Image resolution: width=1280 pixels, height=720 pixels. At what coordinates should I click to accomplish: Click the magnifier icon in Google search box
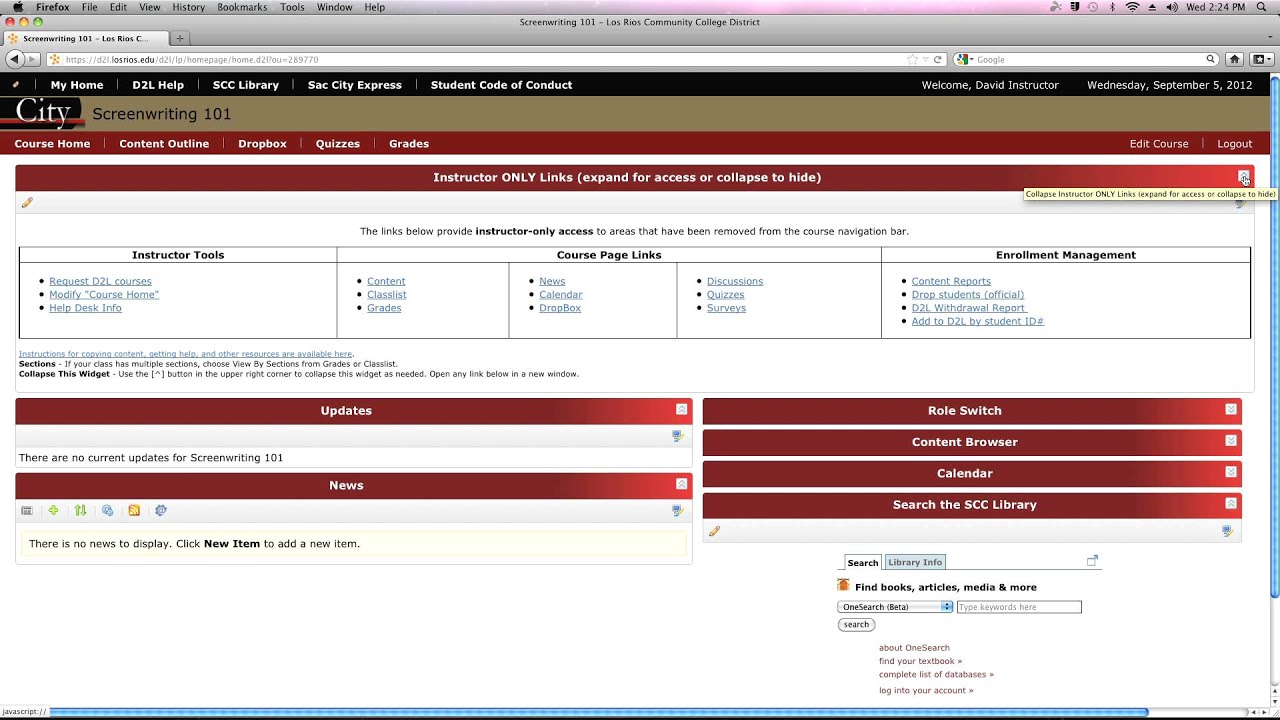[x=1210, y=60]
